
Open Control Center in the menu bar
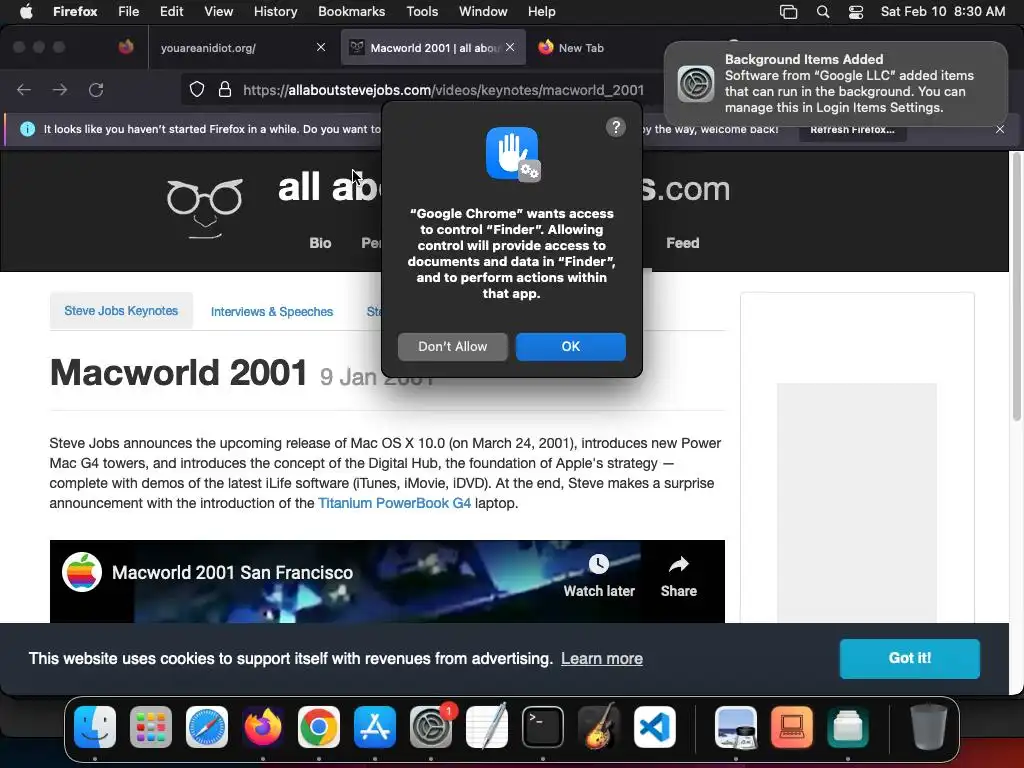tap(856, 12)
